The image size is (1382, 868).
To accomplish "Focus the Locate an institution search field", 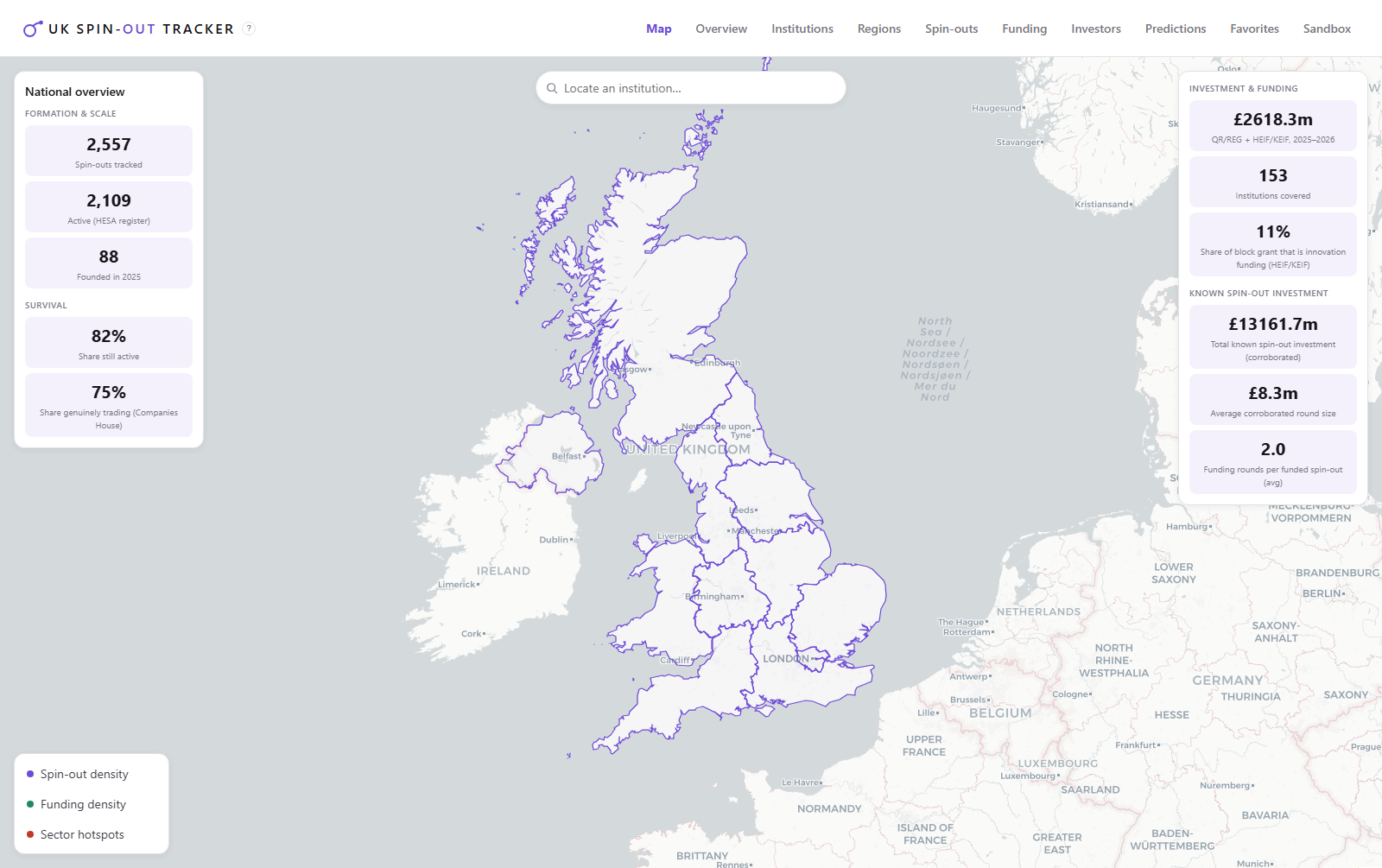I will pyautogui.click(x=691, y=88).
